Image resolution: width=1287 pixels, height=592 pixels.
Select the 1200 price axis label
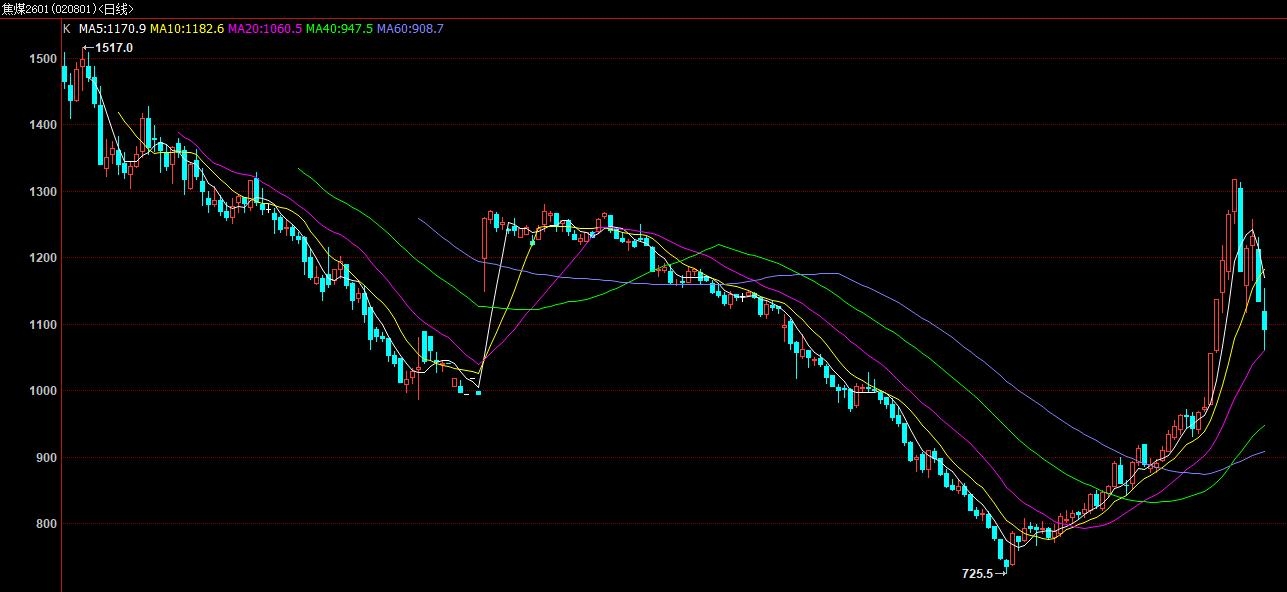click(x=43, y=258)
